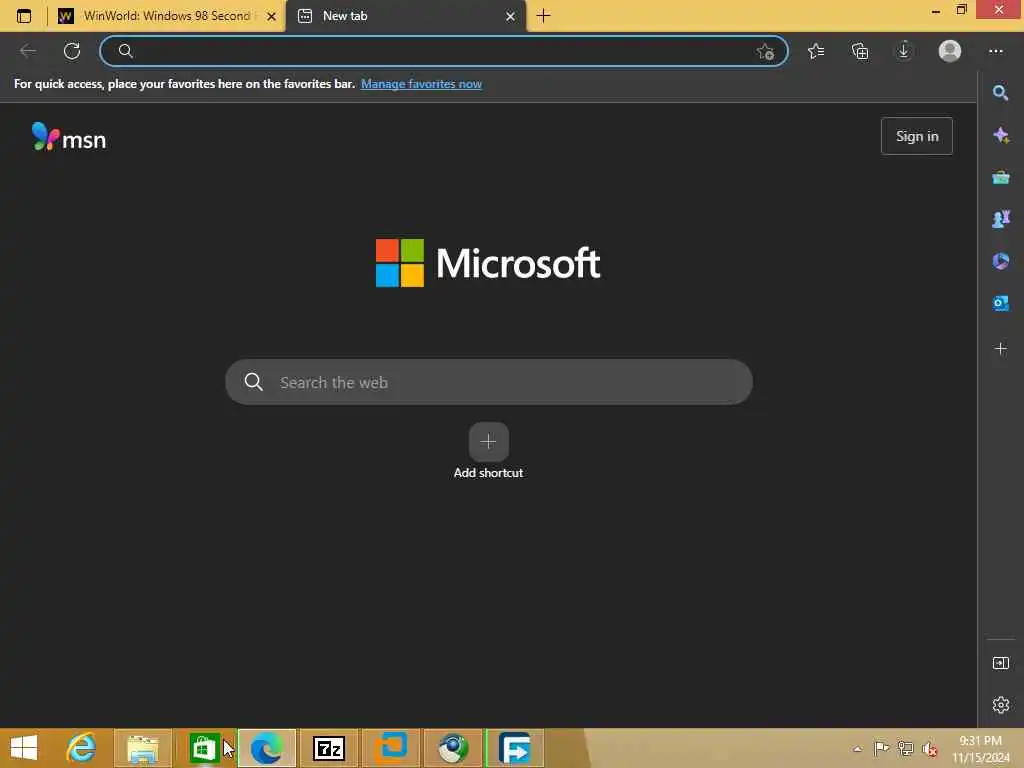Click the Sign in button
This screenshot has width=1024, height=768.
click(916, 136)
